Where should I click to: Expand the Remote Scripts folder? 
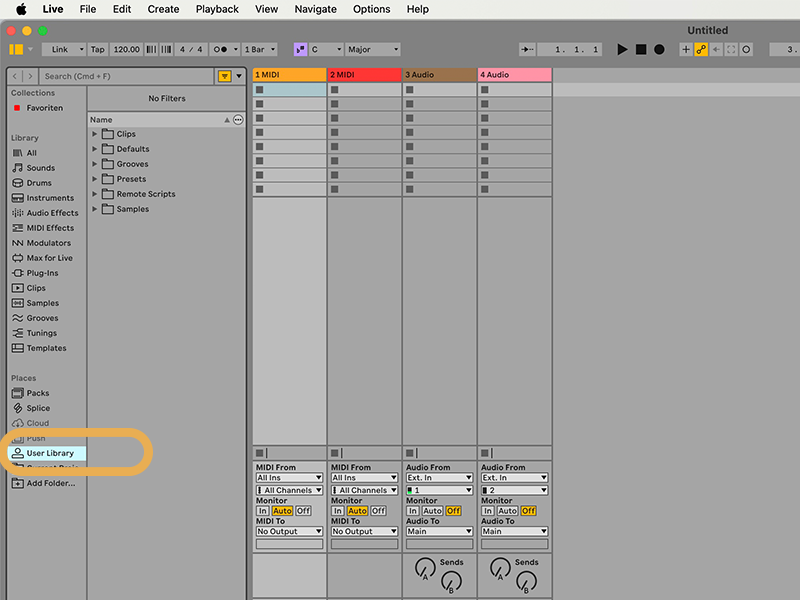click(94, 194)
